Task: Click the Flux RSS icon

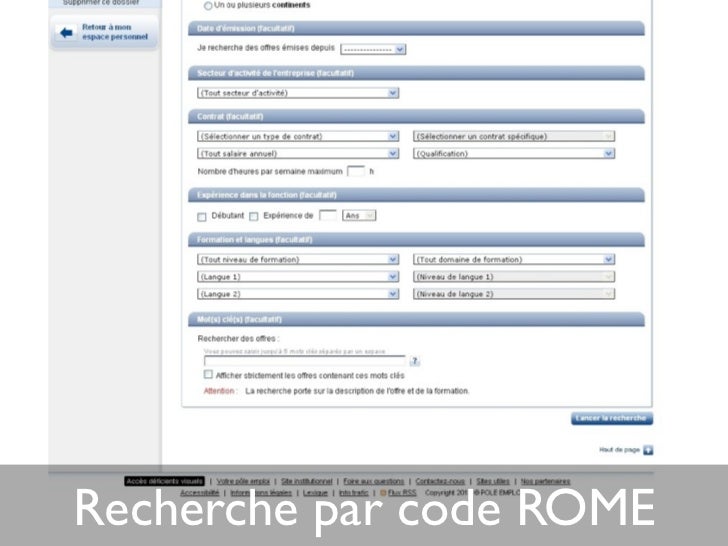Action: [383, 493]
